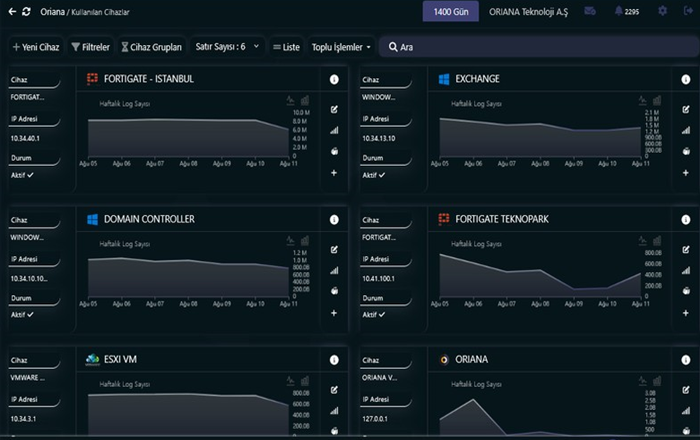Open signal-bars statistics for FORTIGATE - ISTANBUL
The height and width of the screenshot is (440, 700).
pyautogui.click(x=334, y=130)
